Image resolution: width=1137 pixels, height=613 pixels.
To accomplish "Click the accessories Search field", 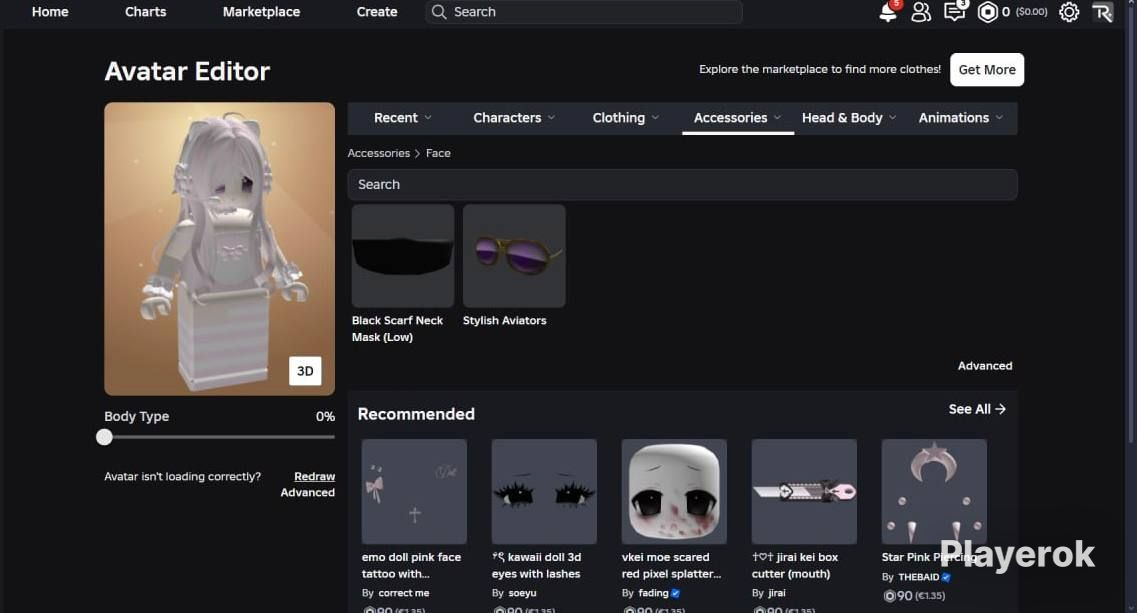I will pyautogui.click(x=682, y=184).
